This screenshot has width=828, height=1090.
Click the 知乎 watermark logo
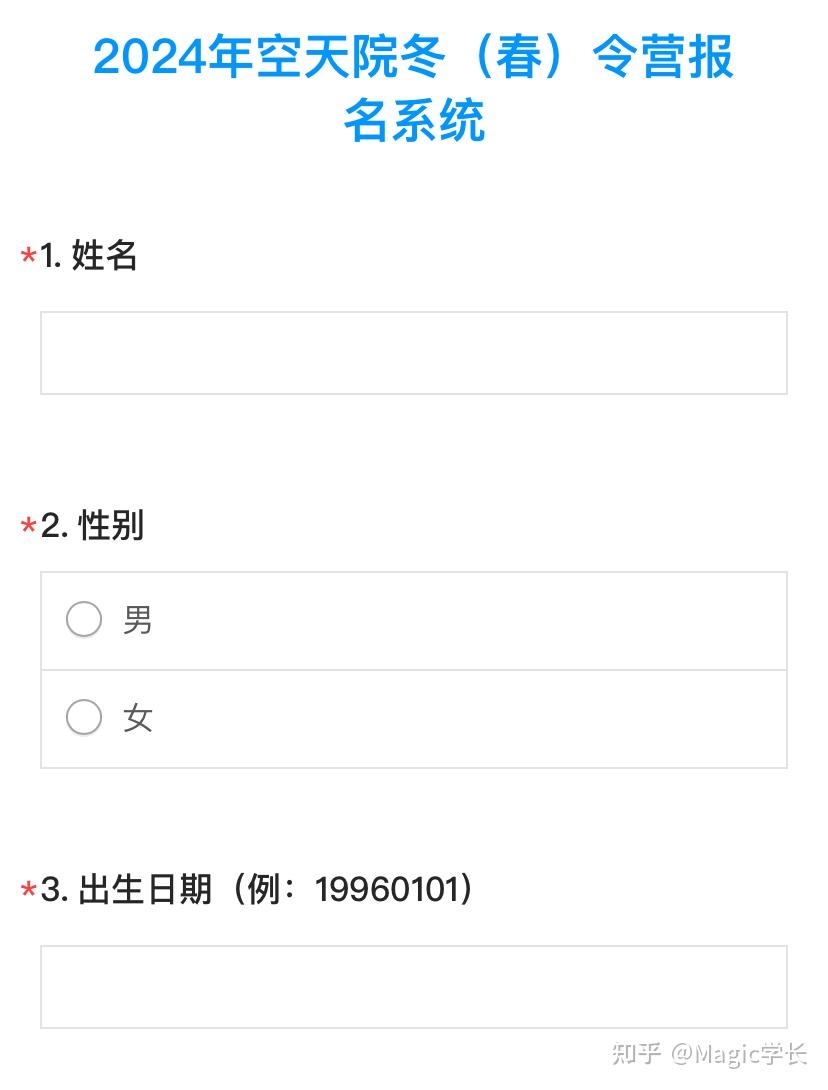(x=636, y=1054)
